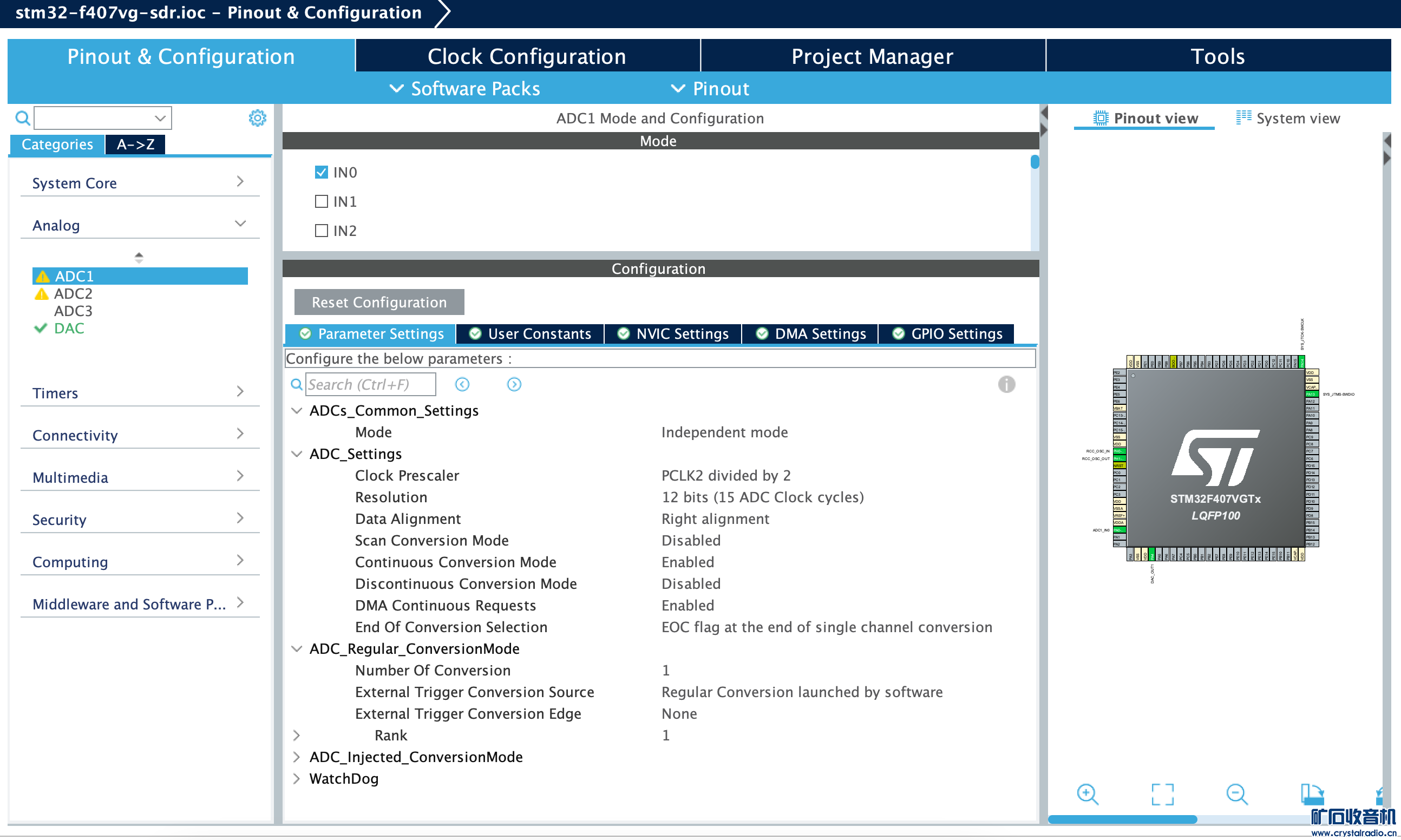Open the categories settings gear
Viewport: 1401px width, 840px height.
[x=258, y=118]
